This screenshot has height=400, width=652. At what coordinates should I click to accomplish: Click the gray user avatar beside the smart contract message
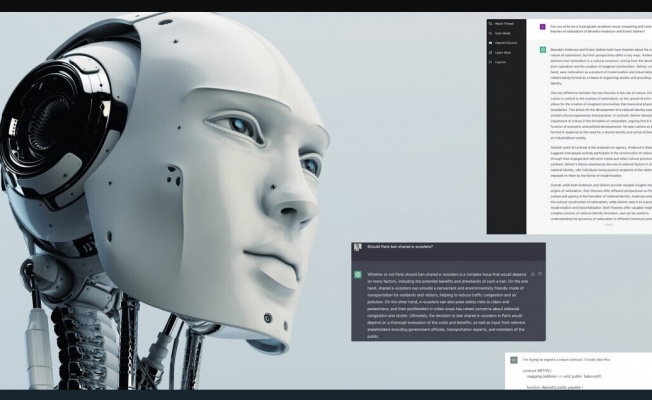point(514,360)
